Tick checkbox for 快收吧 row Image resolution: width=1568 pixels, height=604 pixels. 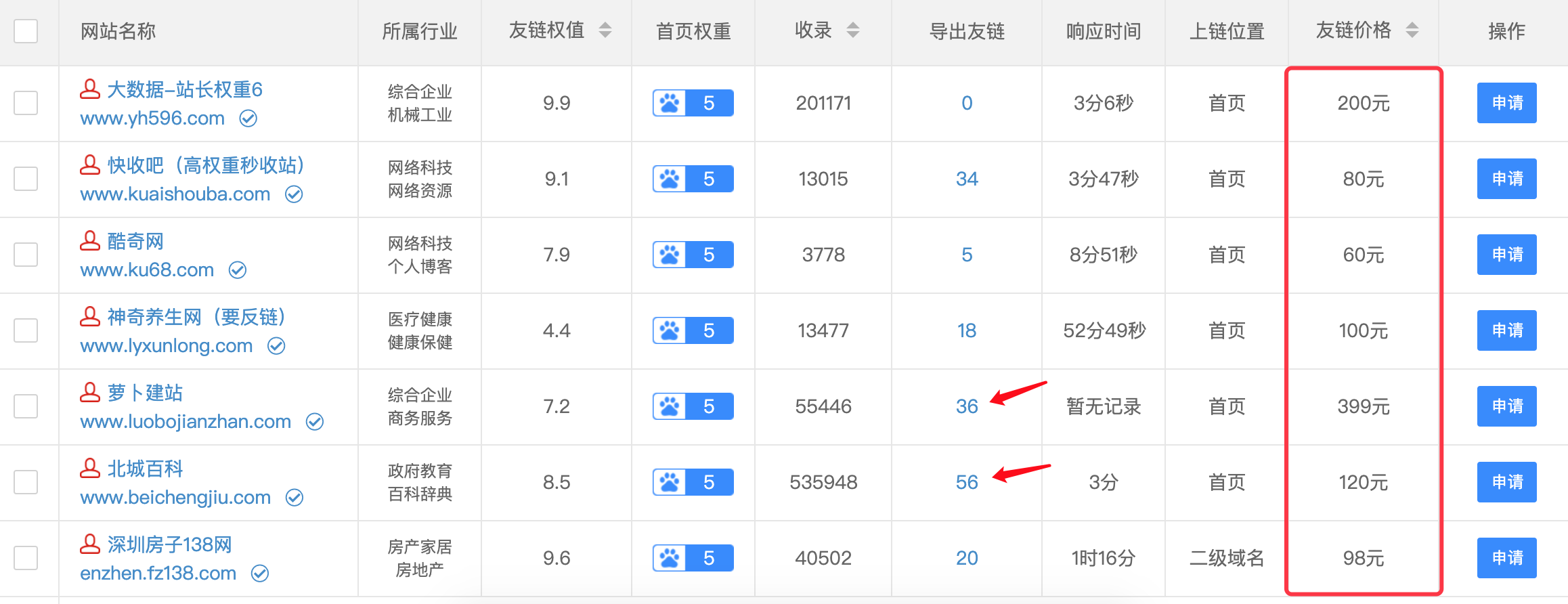26,179
